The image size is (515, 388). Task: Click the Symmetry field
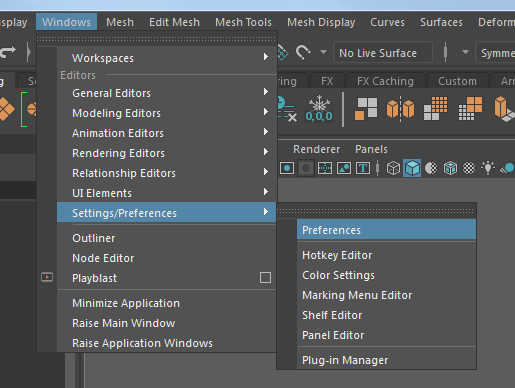[x=495, y=53]
